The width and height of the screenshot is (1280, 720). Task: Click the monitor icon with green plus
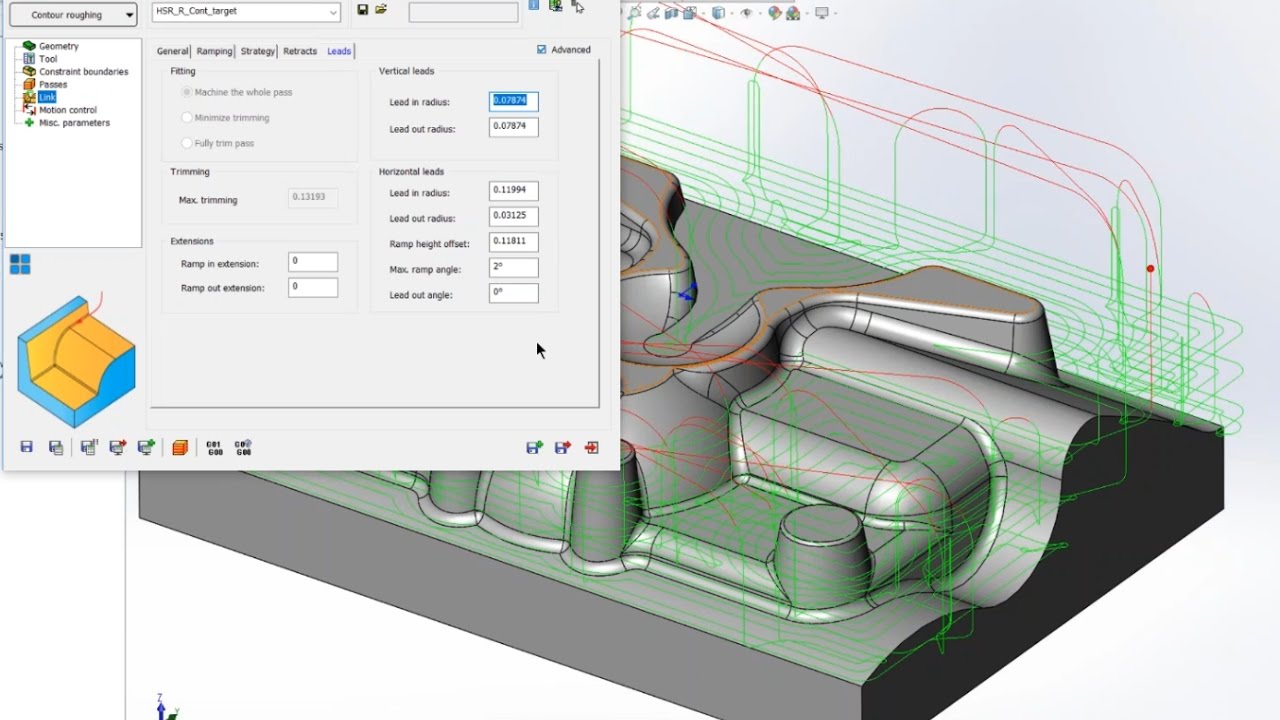(x=147, y=448)
